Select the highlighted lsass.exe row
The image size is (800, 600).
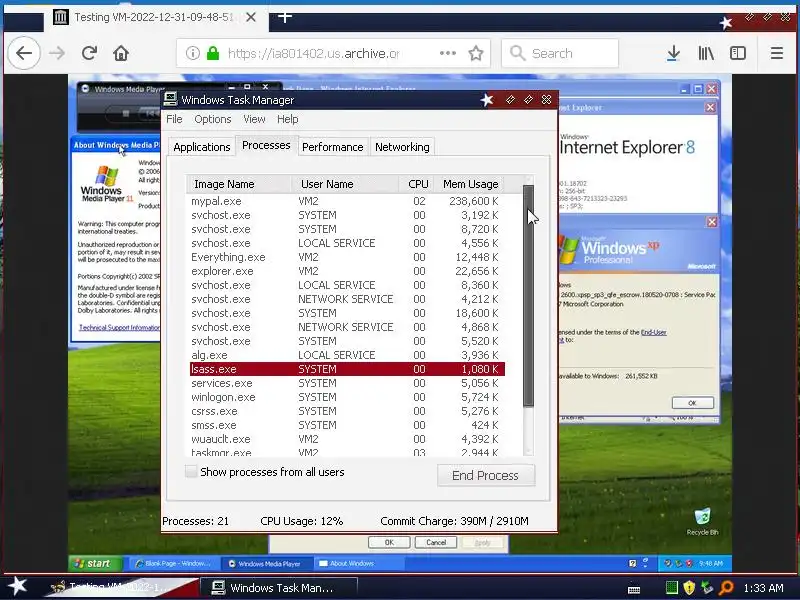[347, 369]
